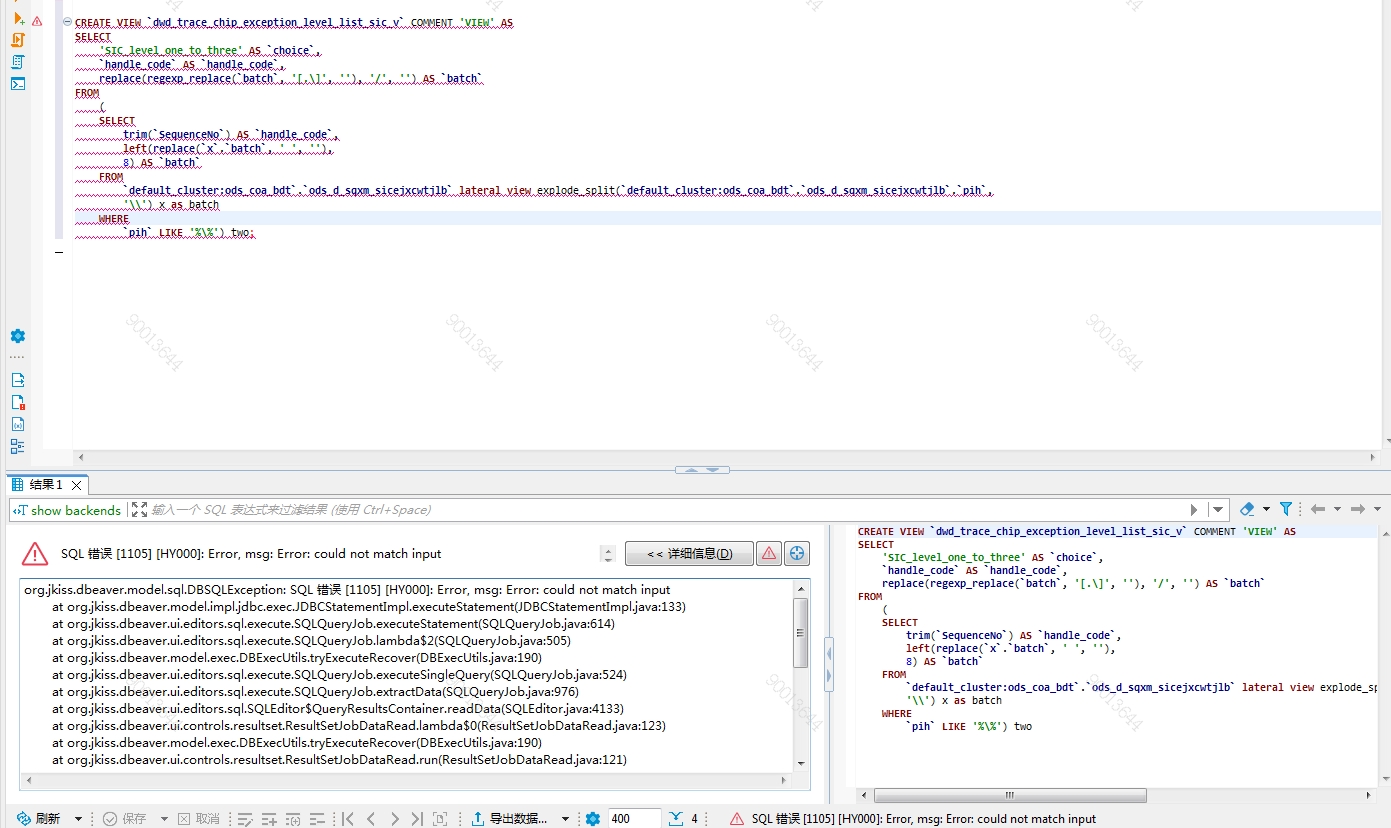This screenshot has height=828, width=1391.
Task: Click the 详细信息(D) details button
Action: point(689,553)
